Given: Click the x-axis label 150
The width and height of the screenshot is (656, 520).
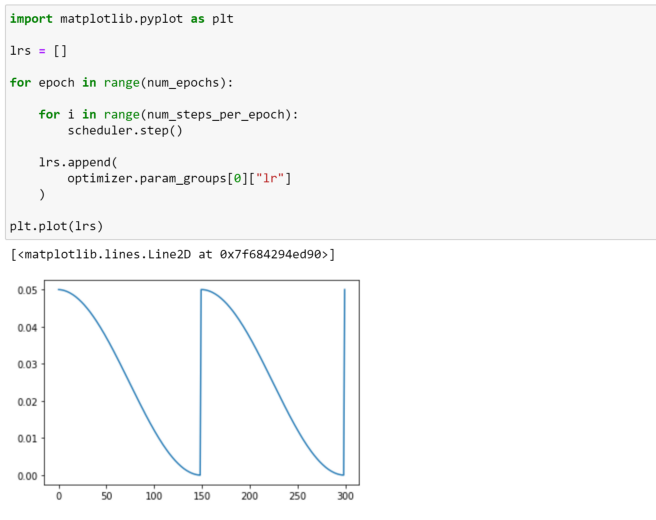Looking at the screenshot, I should point(202,496).
